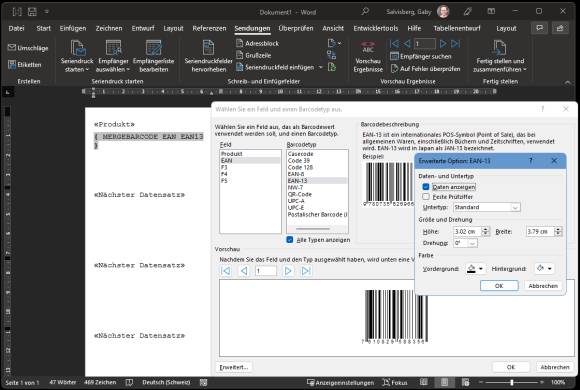Screen dimensions: 580x390
Task: Open the Datei menu
Action: tap(16, 28)
